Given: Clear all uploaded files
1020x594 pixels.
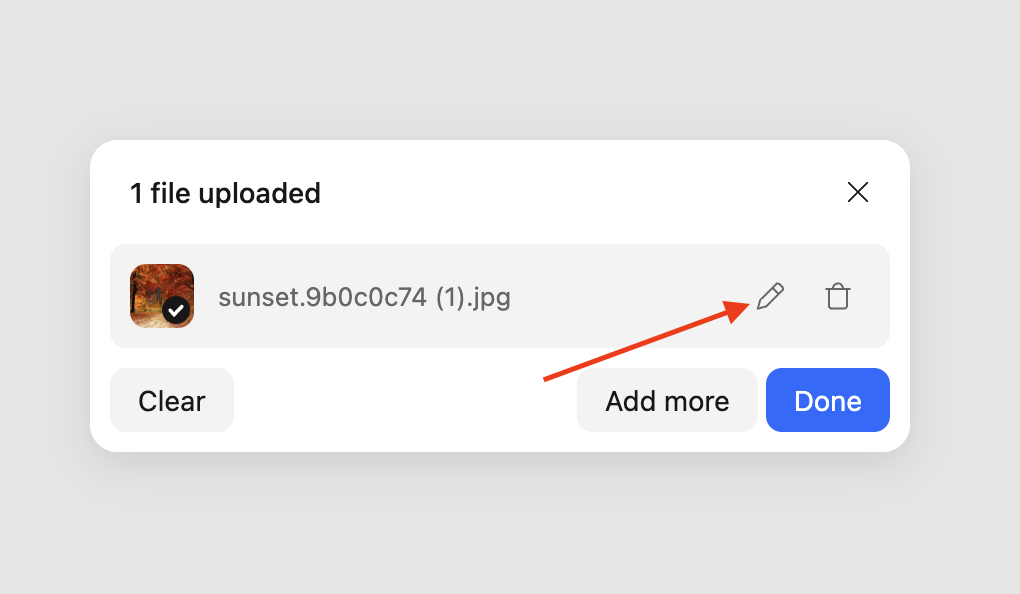Looking at the screenshot, I should pyautogui.click(x=172, y=401).
